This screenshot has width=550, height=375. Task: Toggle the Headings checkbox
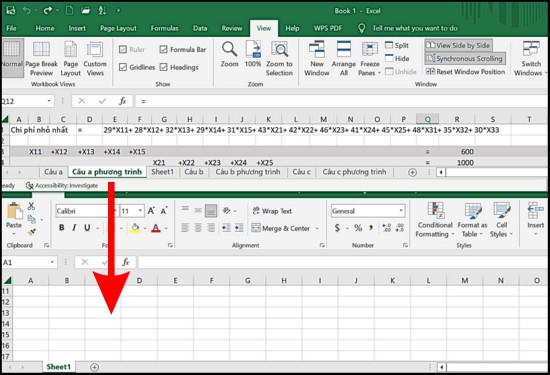coord(163,67)
